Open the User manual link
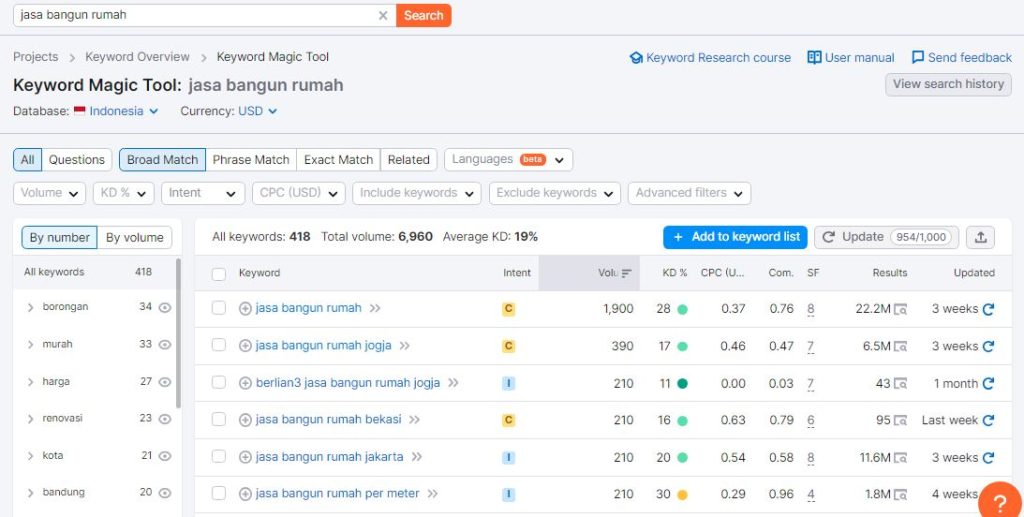Viewport: 1024px width, 517px height. (851, 57)
